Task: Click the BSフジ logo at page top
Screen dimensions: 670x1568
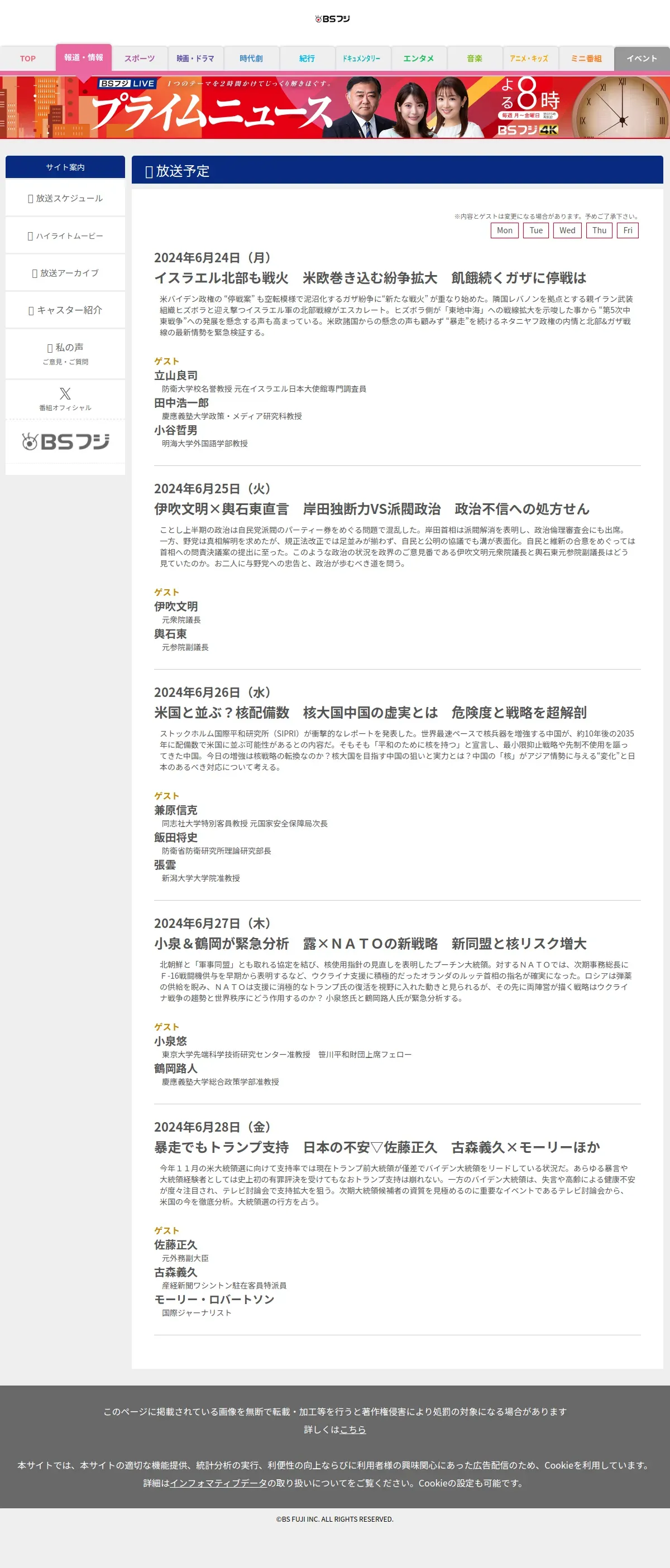Action: coord(333,19)
